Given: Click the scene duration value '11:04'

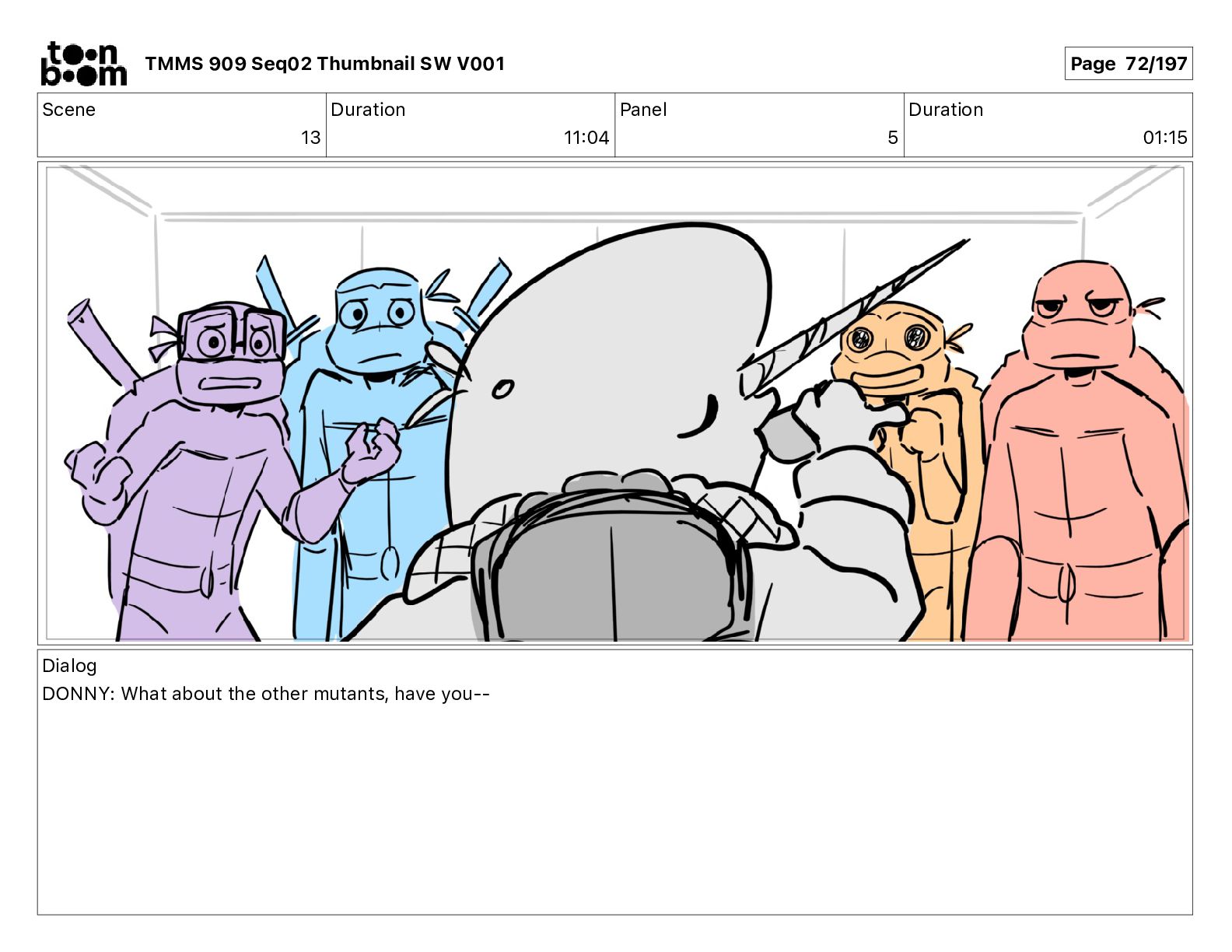Looking at the screenshot, I should [x=586, y=138].
